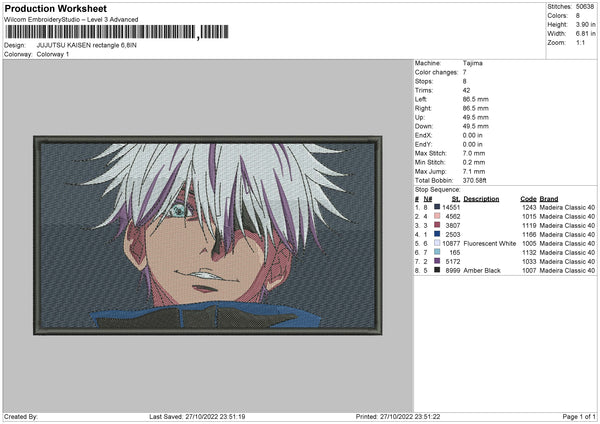Click the Max Stitch value 7.0 mm
This screenshot has height=424, width=600.
pyautogui.click(x=474, y=153)
